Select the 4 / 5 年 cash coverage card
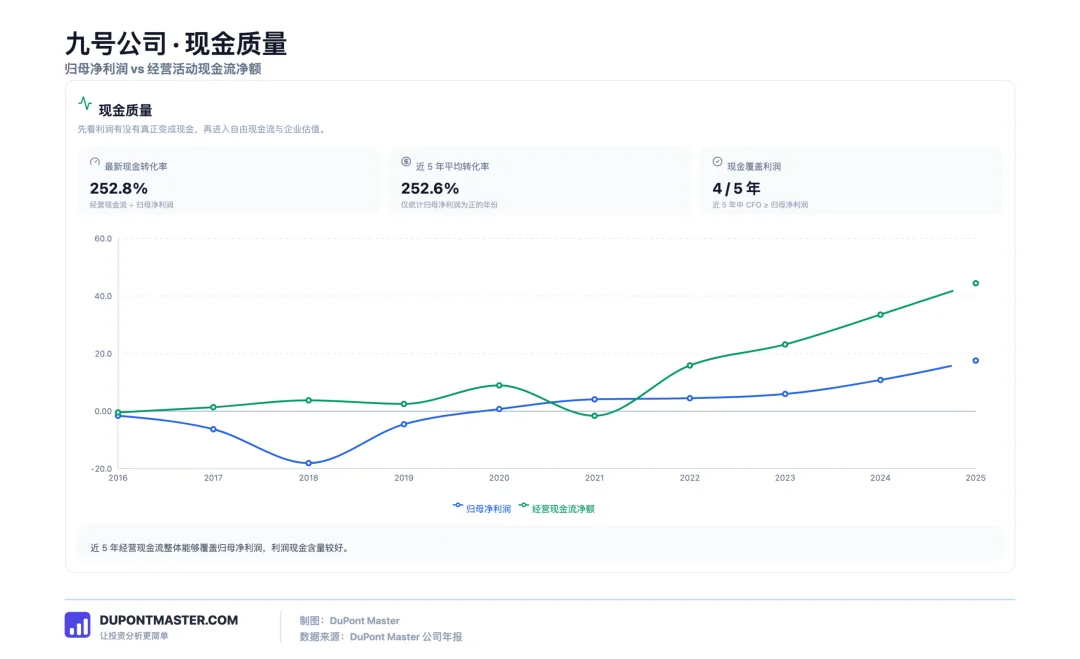This screenshot has height=659, width=1080. [851, 180]
